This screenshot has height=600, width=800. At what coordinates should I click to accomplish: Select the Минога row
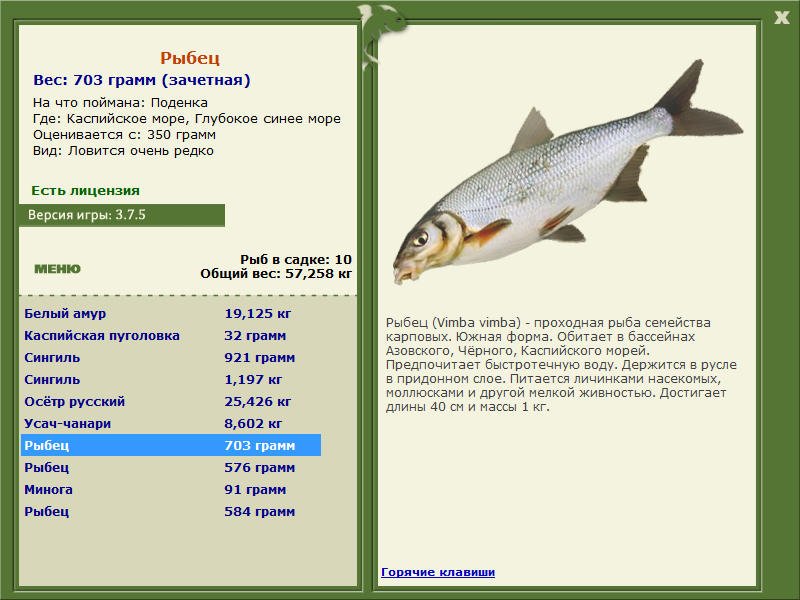tap(171, 489)
